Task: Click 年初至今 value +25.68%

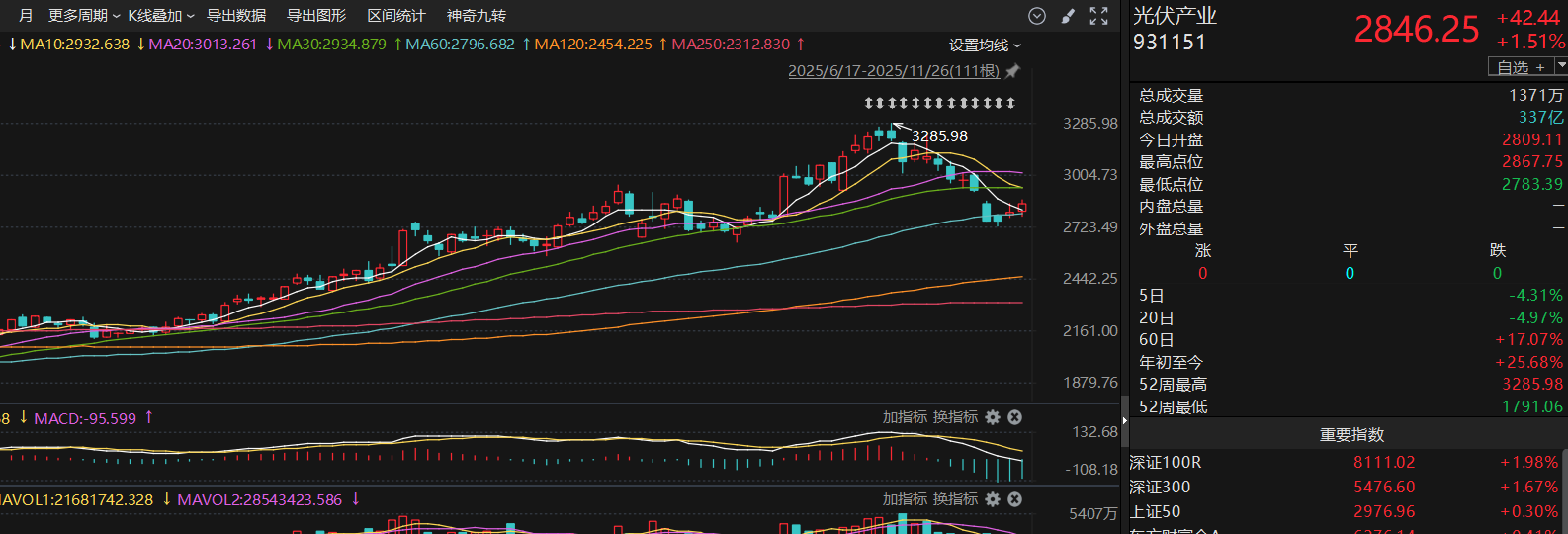Action: click(1528, 362)
